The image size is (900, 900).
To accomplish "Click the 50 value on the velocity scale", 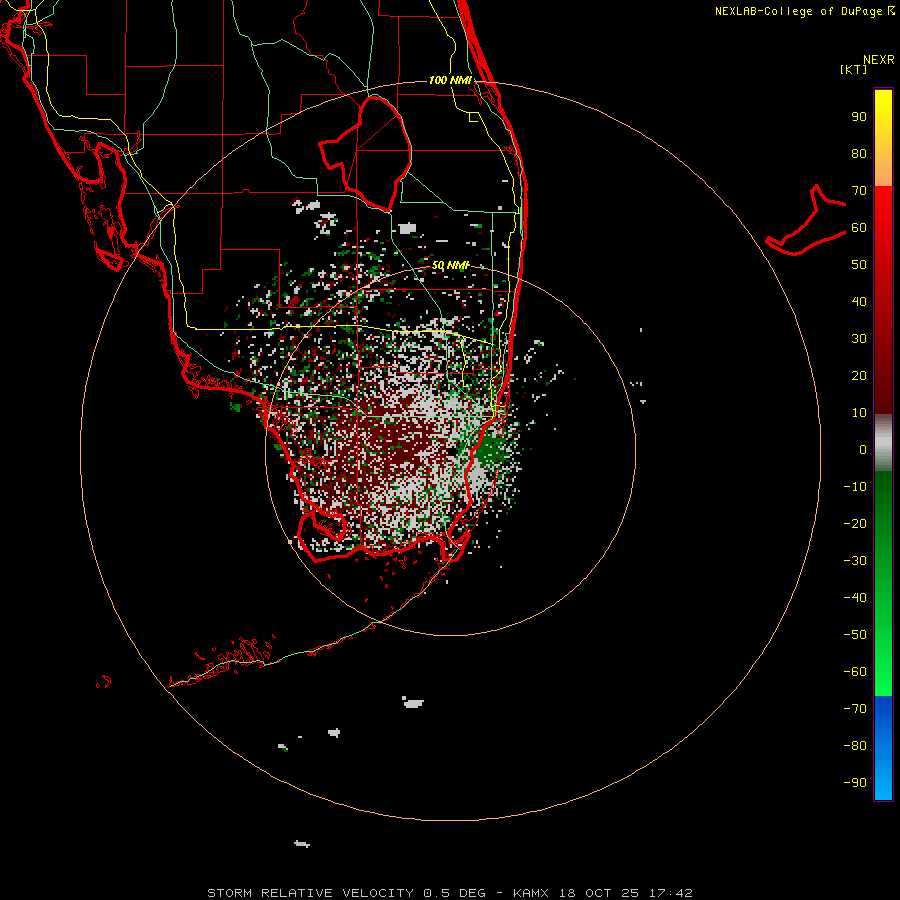I will (859, 265).
